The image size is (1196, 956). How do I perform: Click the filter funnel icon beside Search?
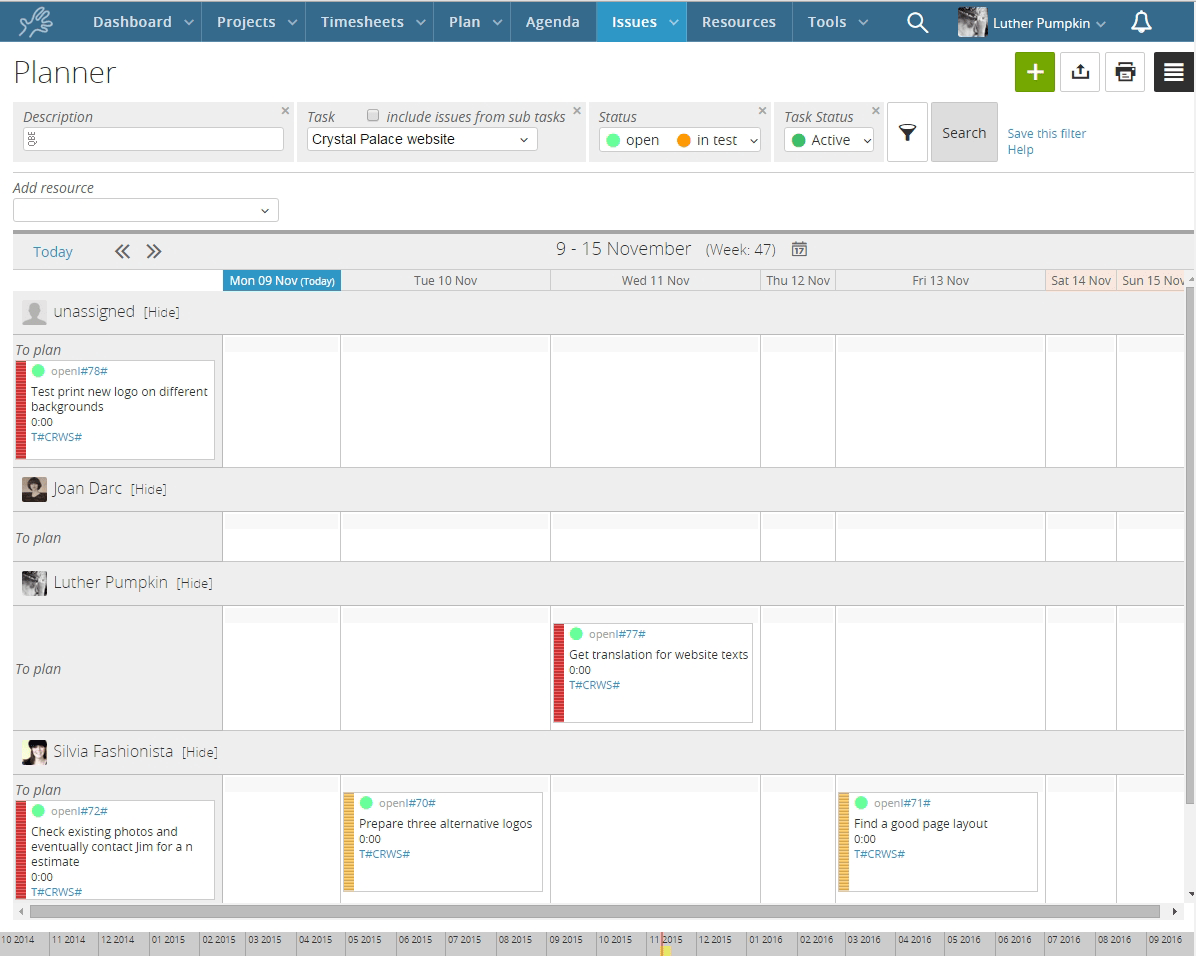907,131
